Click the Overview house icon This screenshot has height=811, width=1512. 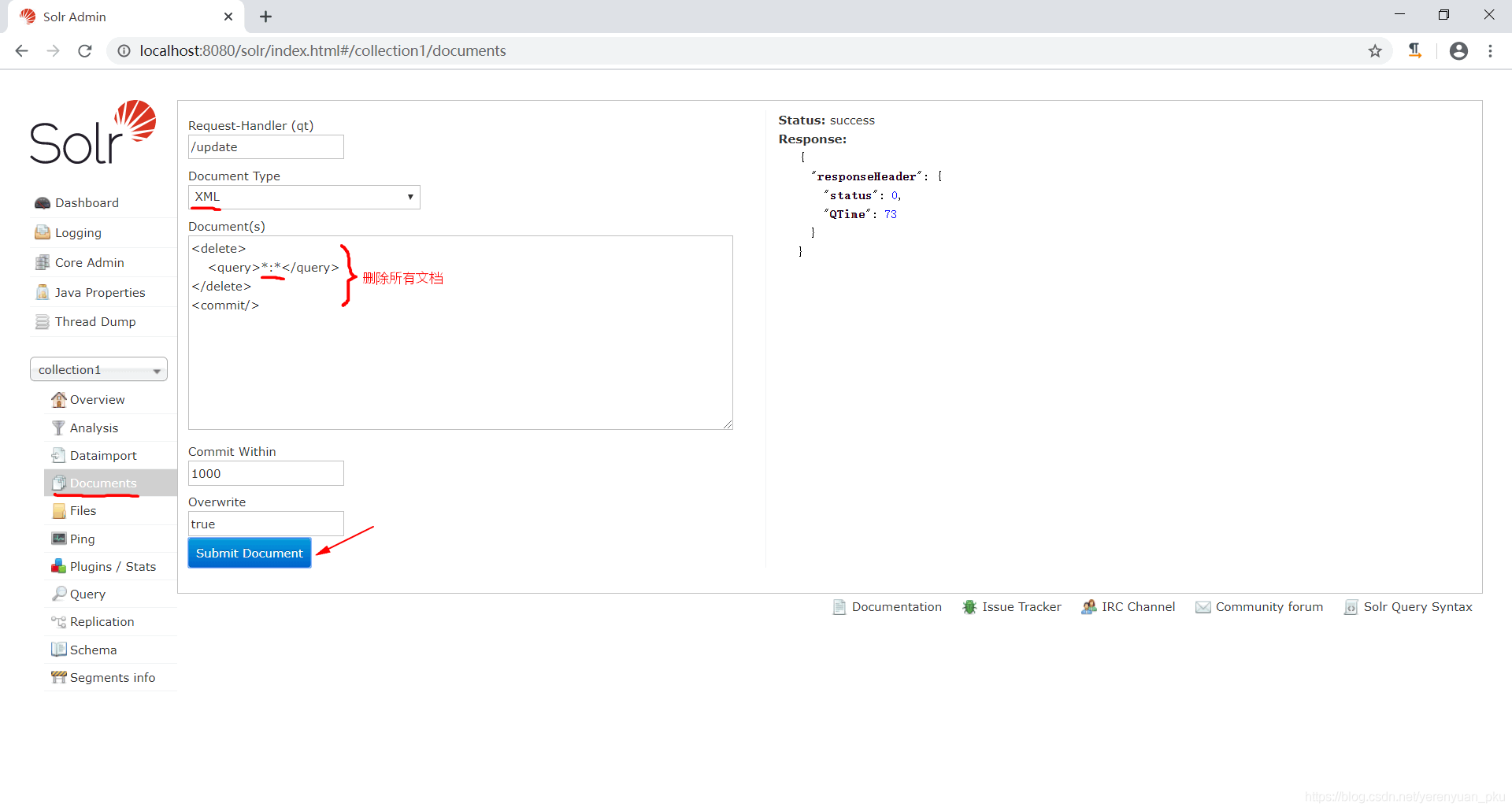pos(58,399)
